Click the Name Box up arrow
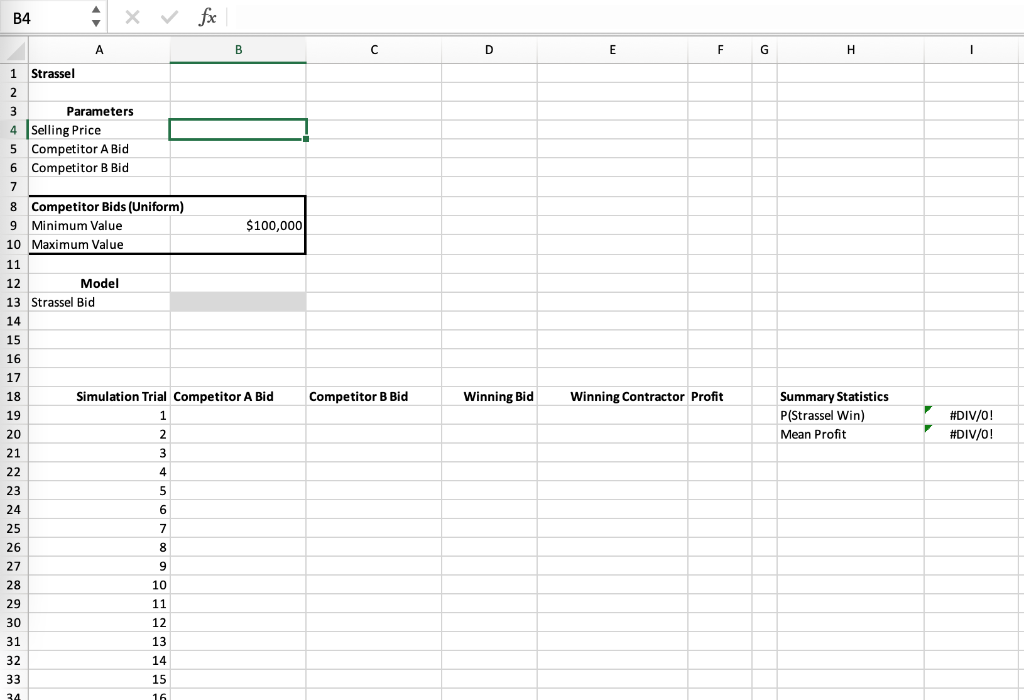 96,10
